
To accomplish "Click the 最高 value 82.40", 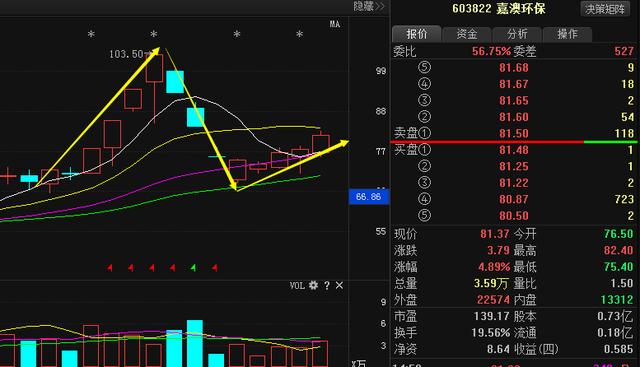I will 618,250.
